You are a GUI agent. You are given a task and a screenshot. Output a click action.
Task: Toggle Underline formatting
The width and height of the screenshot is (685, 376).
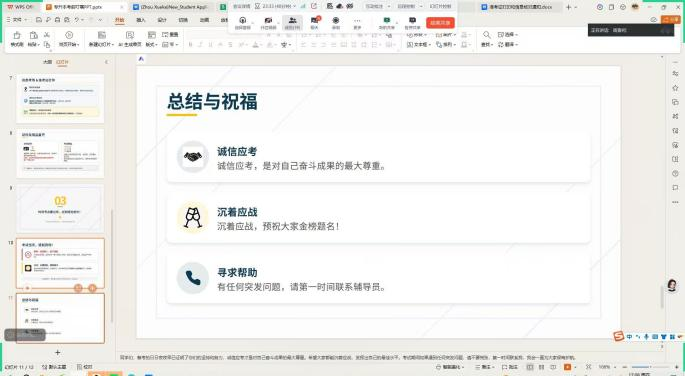click(211, 45)
